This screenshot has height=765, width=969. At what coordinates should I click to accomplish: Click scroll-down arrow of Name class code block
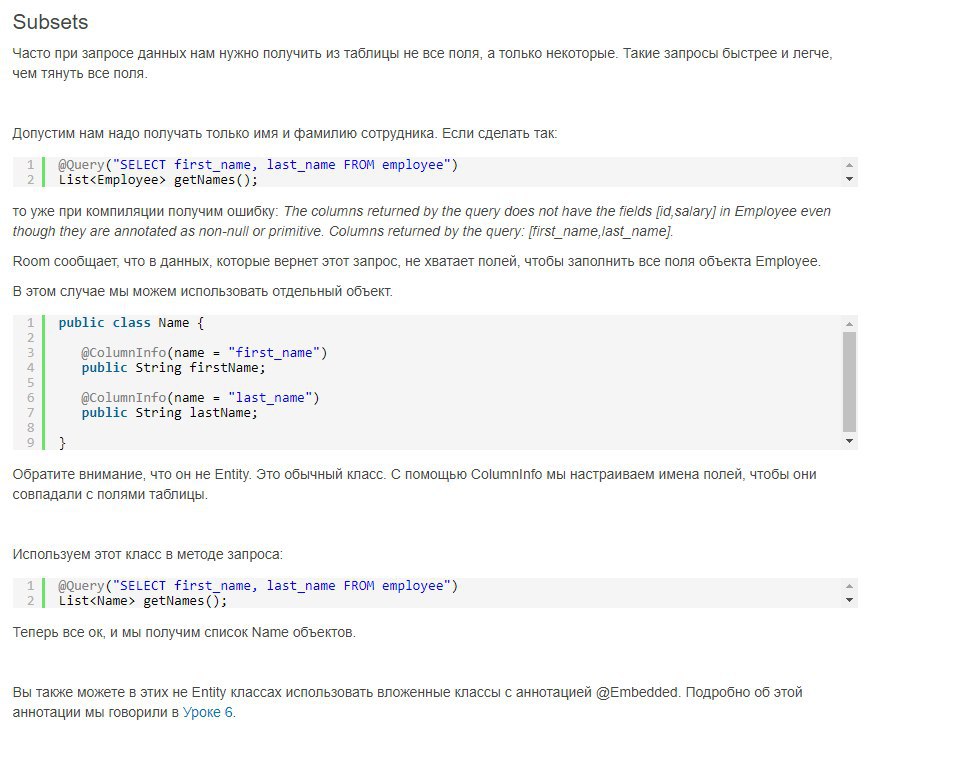[849, 441]
